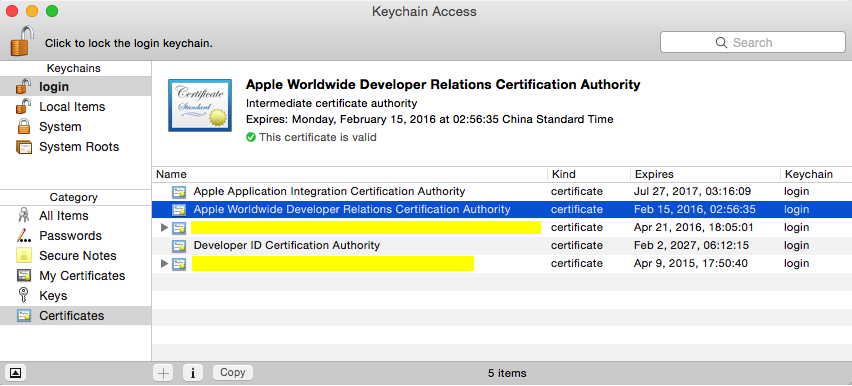The width and height of the screenshot is (852, 386).
Task: Select the login keychain
Action: click(76, 86)
